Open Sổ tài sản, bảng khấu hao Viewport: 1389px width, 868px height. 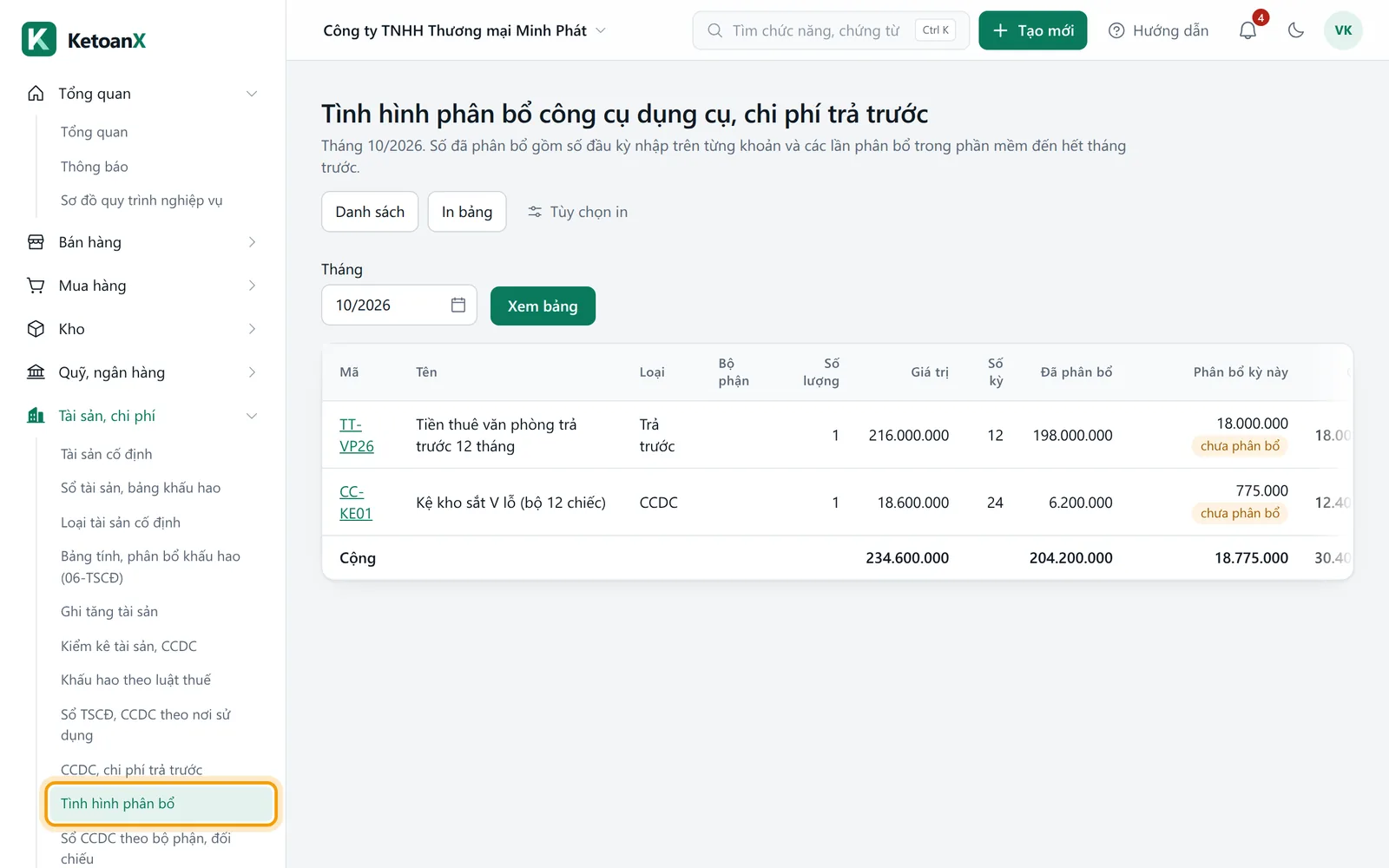coord(141,488)
